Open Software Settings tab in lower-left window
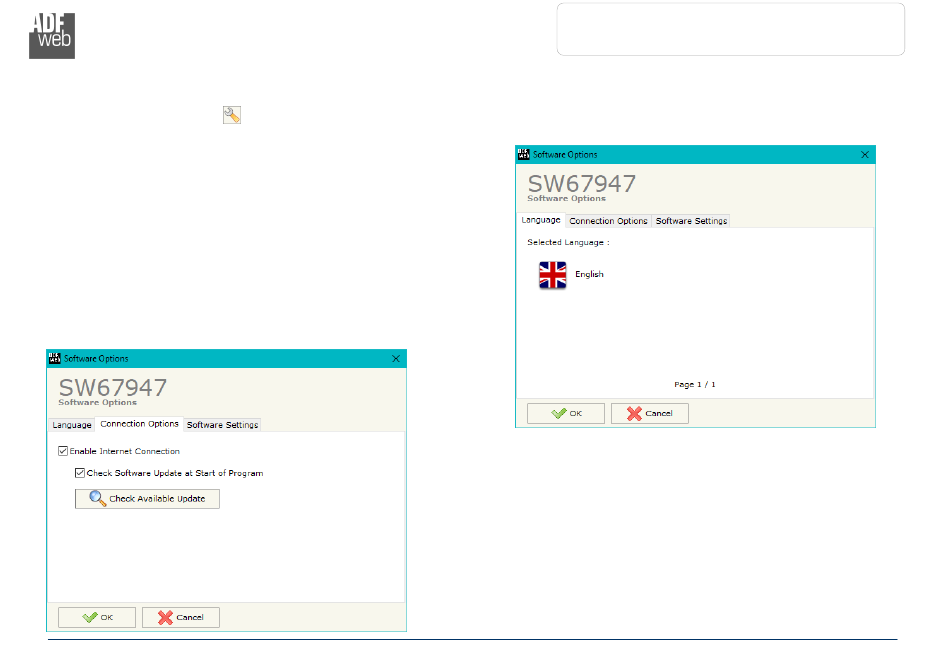 [222, 425]
